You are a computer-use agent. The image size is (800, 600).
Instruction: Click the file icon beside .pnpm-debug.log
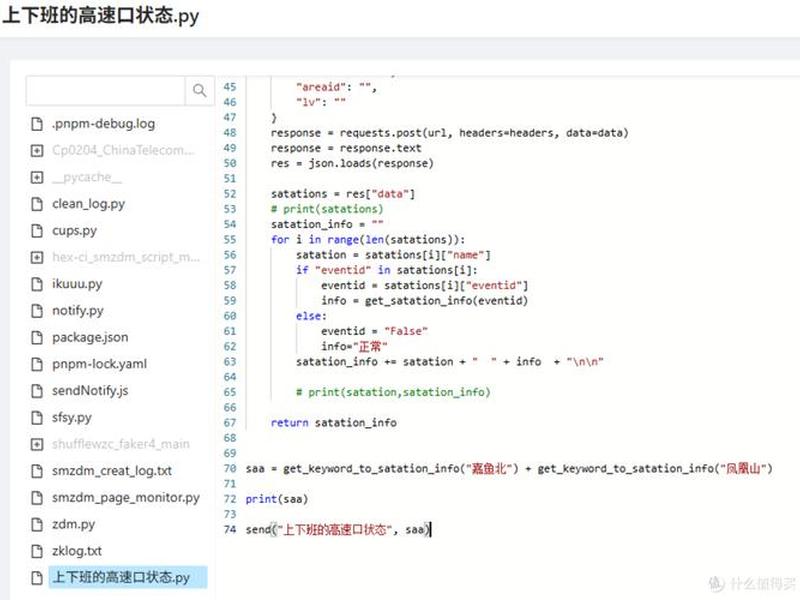37,123
